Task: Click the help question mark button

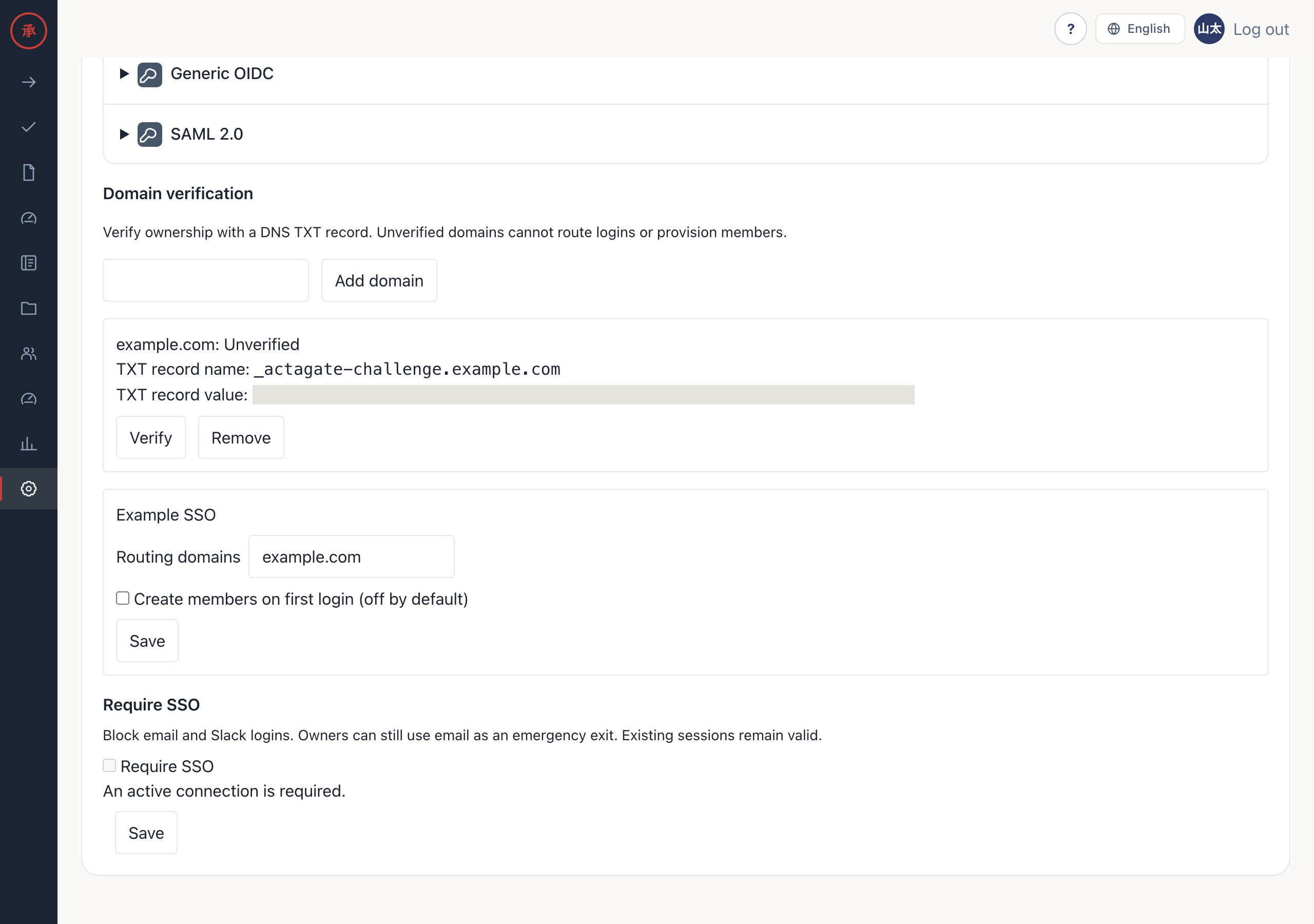Action: (1070, 29)
